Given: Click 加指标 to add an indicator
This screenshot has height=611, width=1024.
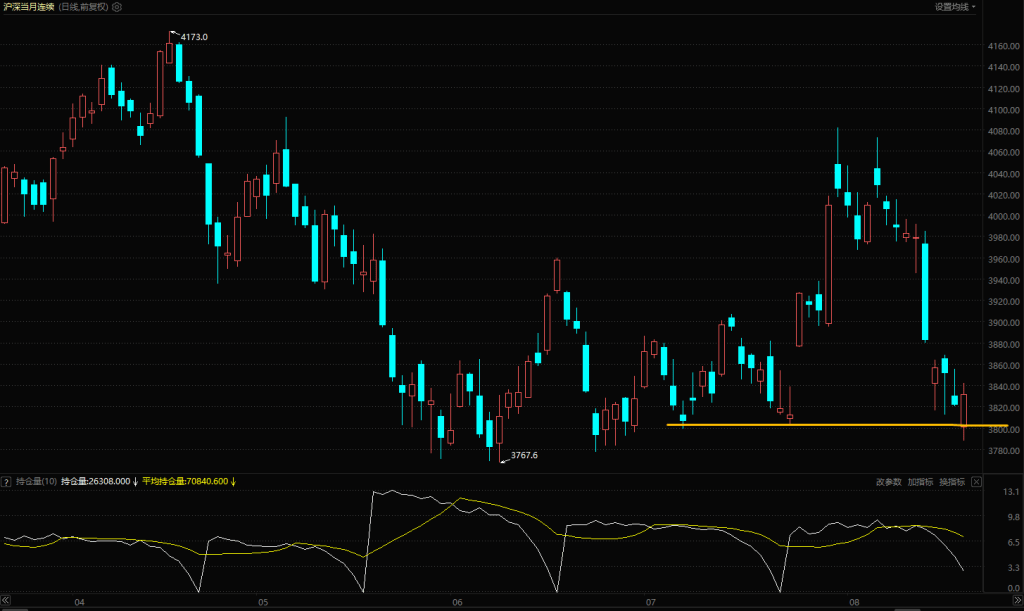Looking at the screenshot, I should pyautogui.click(x=920, y=482).
